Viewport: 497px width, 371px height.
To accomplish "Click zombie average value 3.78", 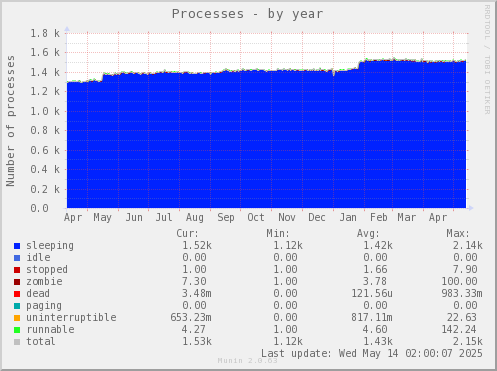I will [375, 282].
